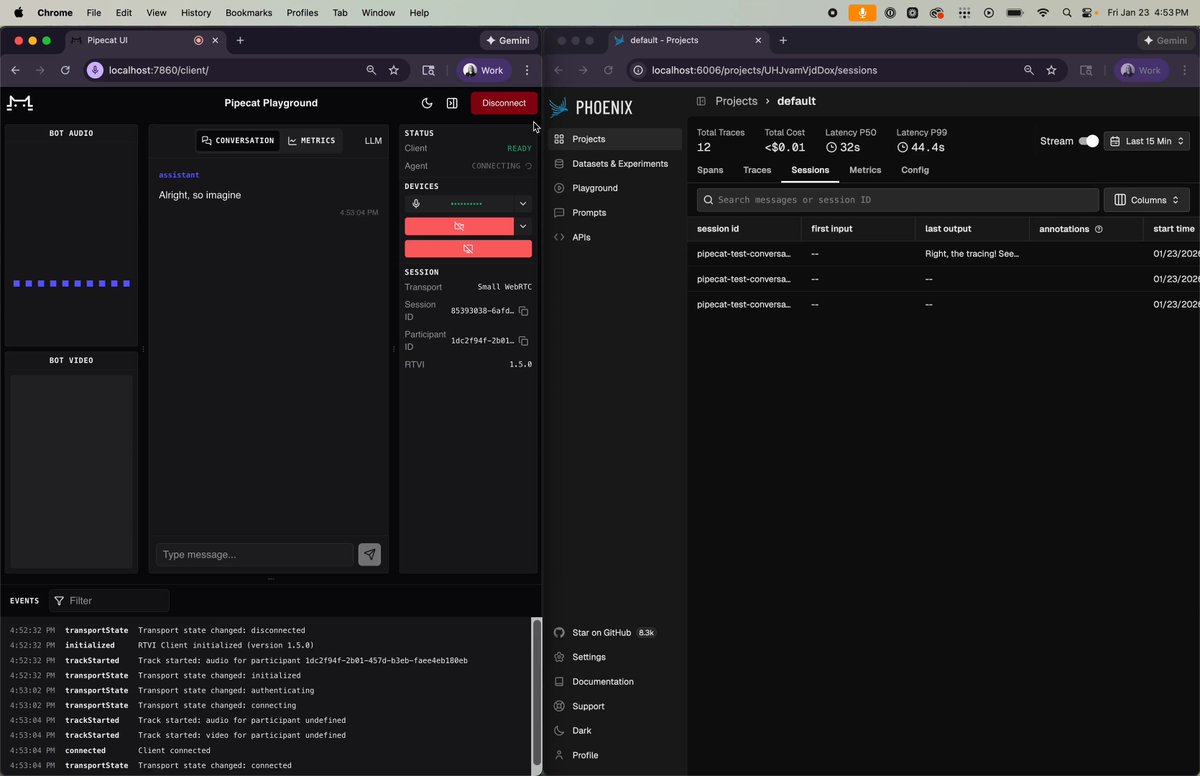Bookmark the localhost:7860 page
The image size is (1200, 776).
pos(394,70)
